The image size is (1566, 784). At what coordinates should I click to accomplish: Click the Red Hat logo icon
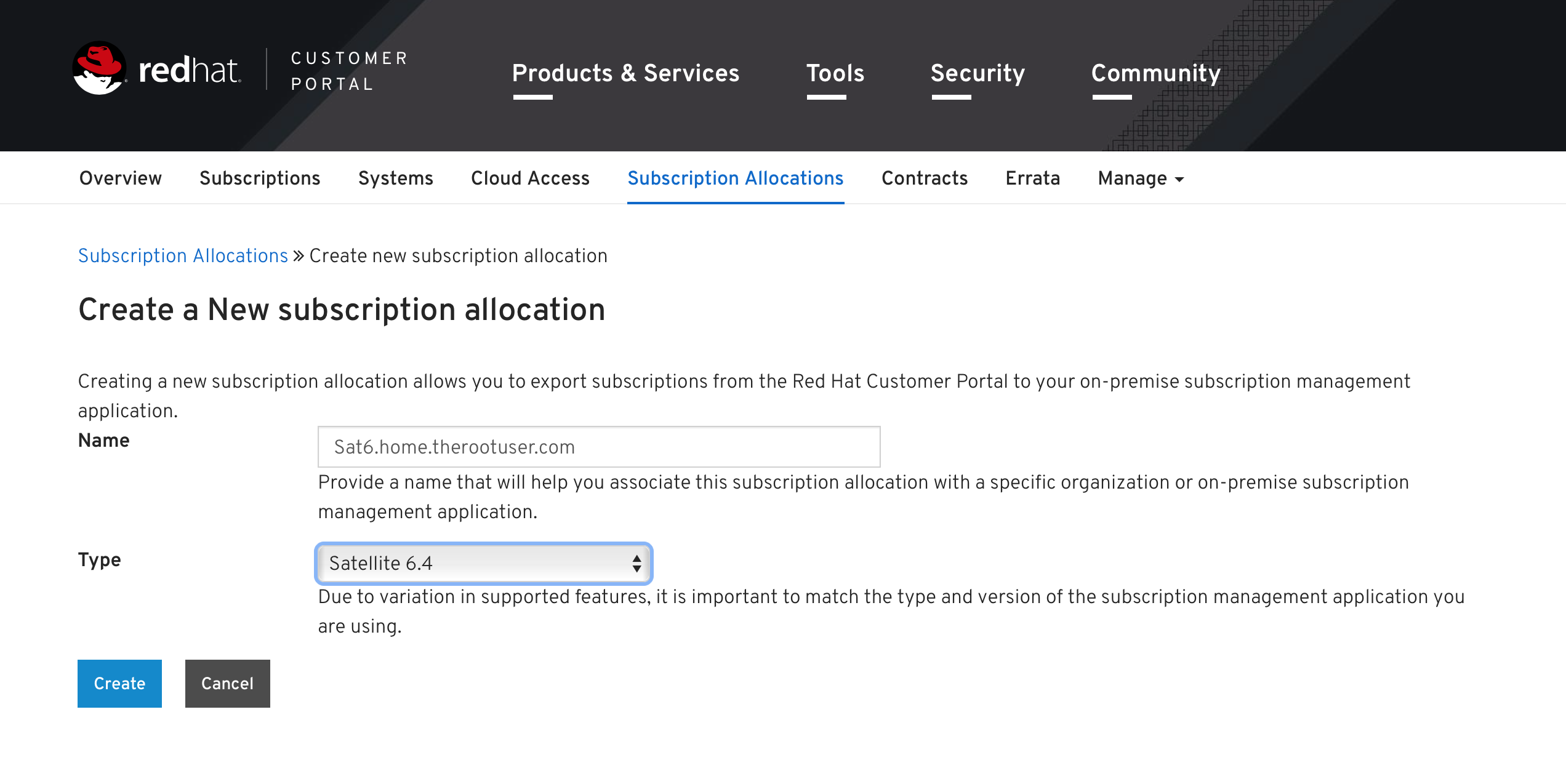coord(99,68)
